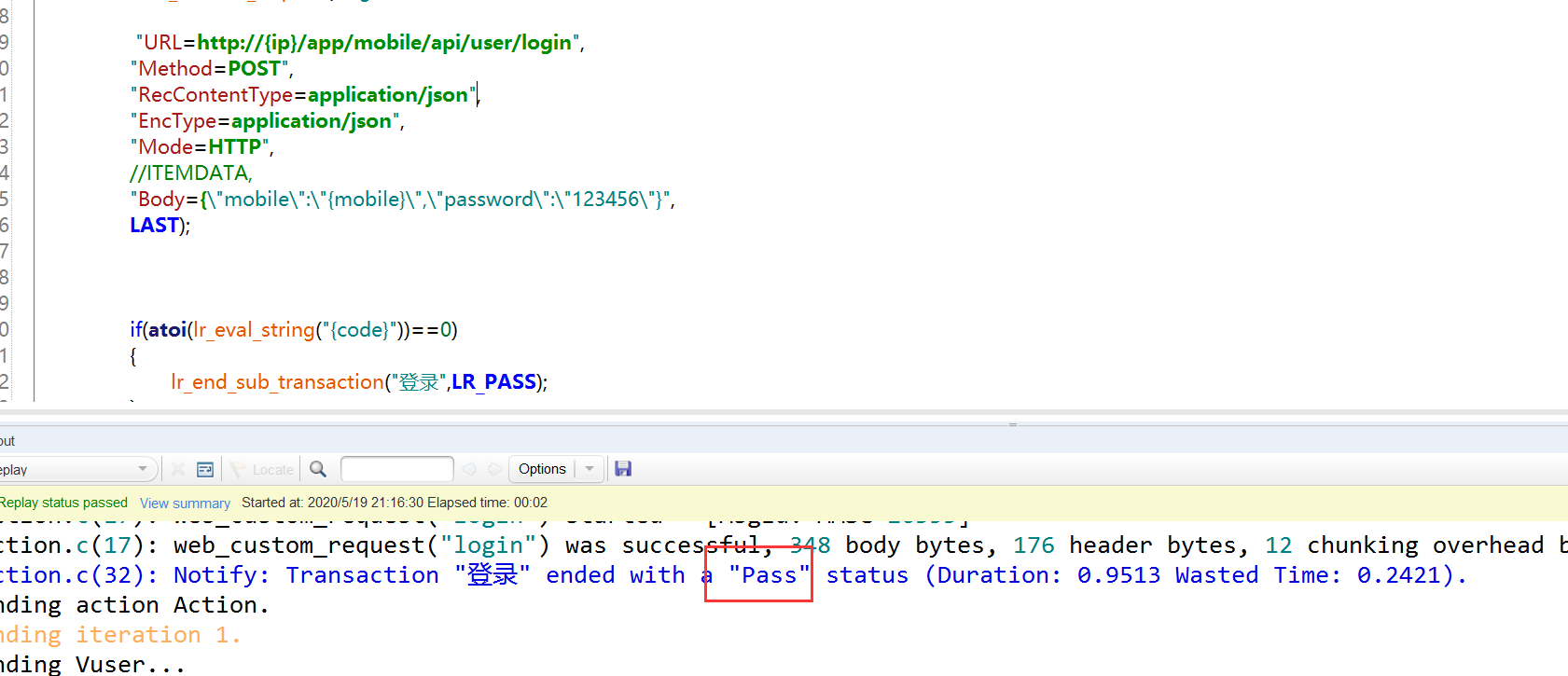Click the clear output X icon
The width and height of the screenshot is (1568, 676).
(178, 469)
